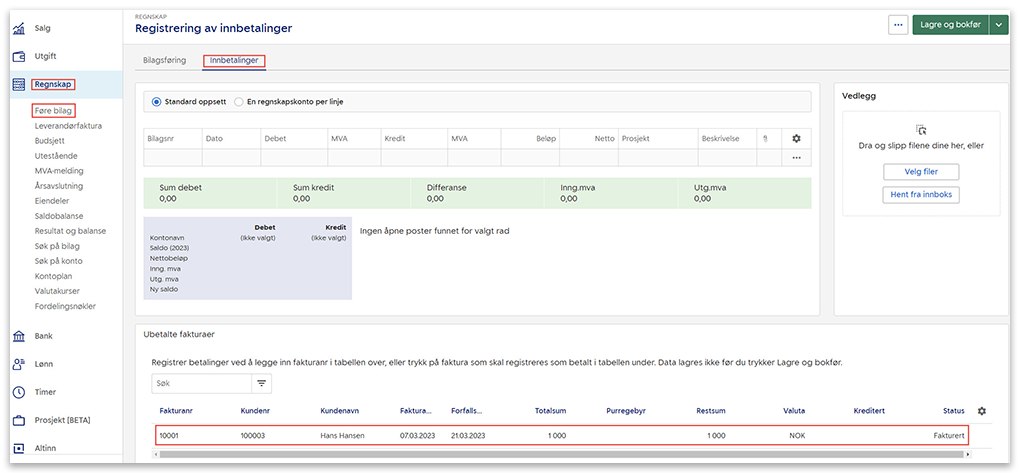Switch to the Innbetalinger tab
1020x473 pixels.
coord(233,61)
